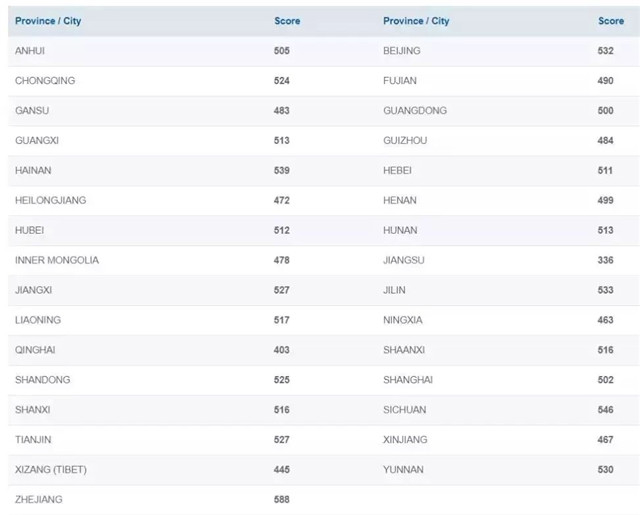Click the HEILONGJIANG entry

click(51, 200)
